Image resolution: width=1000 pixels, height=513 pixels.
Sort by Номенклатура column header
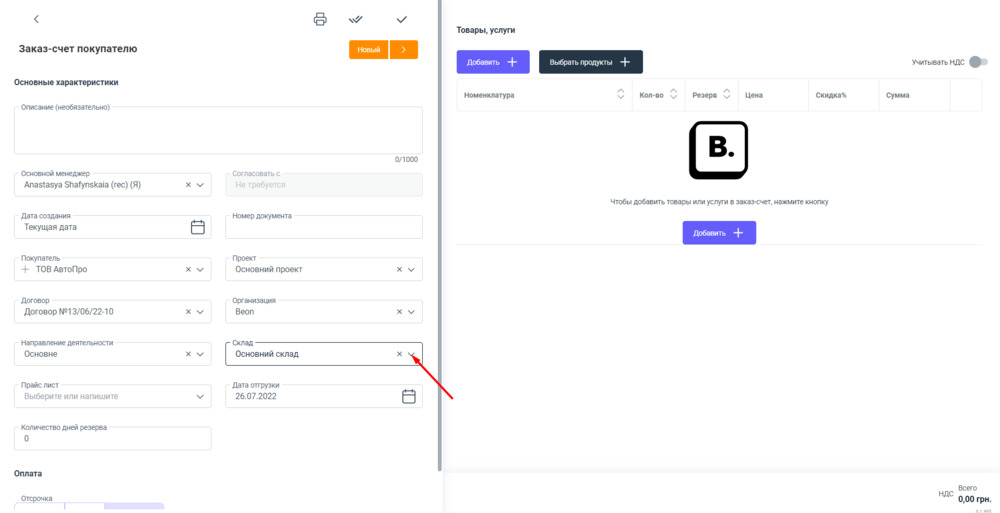620,95
